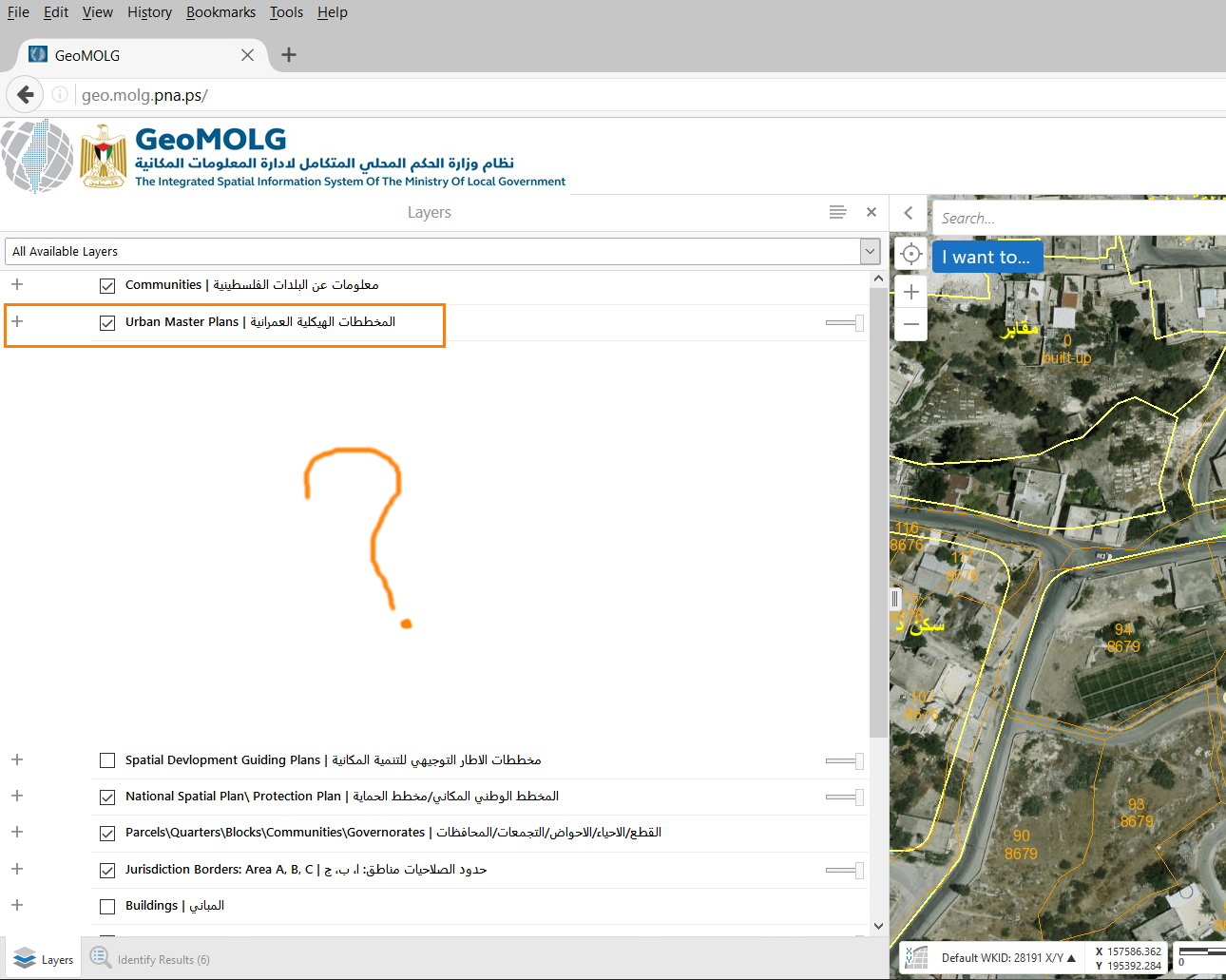The image size is (1226, 980).
Task: Open the Identify Results (6) tab label
Action: click(163, 960)
